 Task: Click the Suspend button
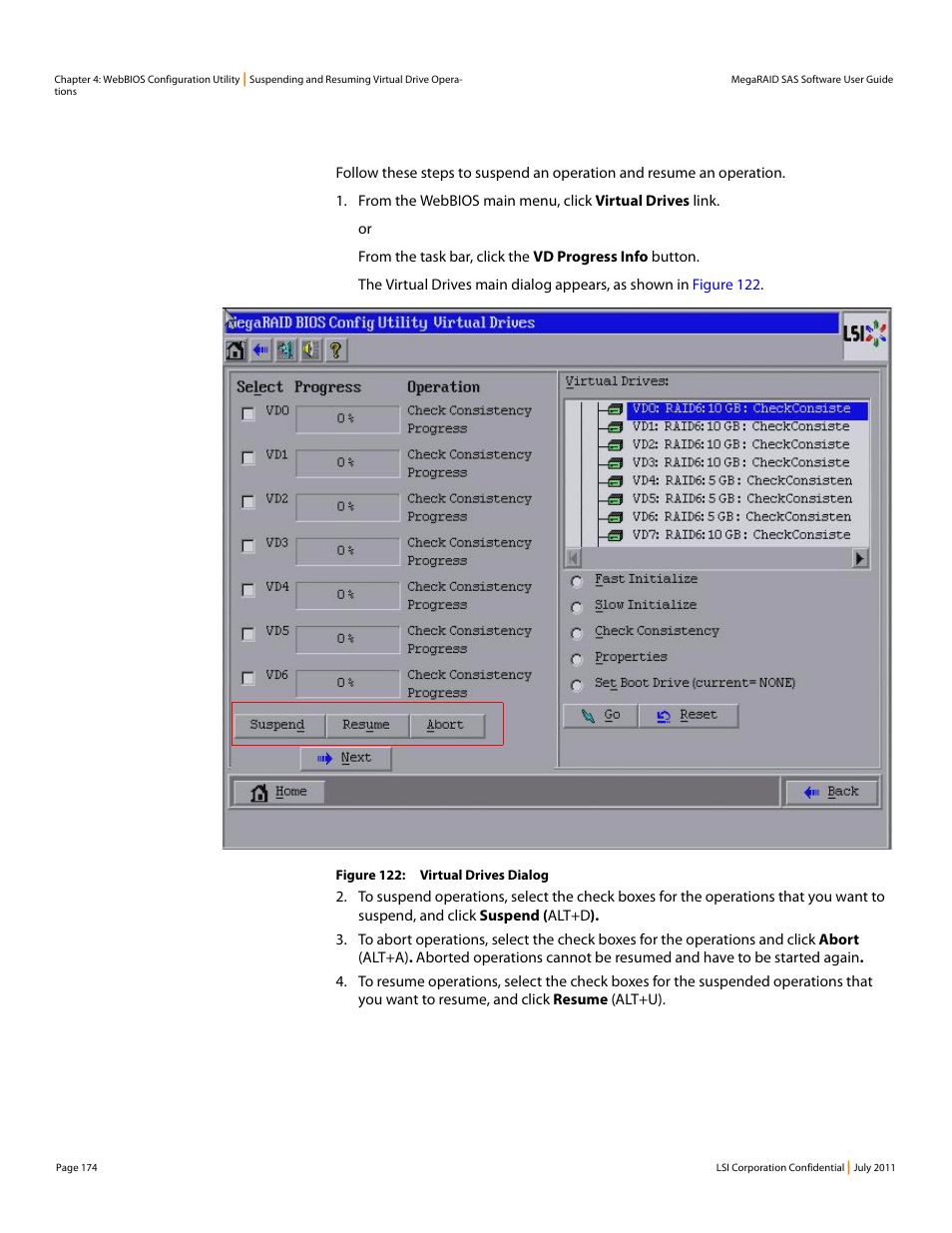coord(277,725)
